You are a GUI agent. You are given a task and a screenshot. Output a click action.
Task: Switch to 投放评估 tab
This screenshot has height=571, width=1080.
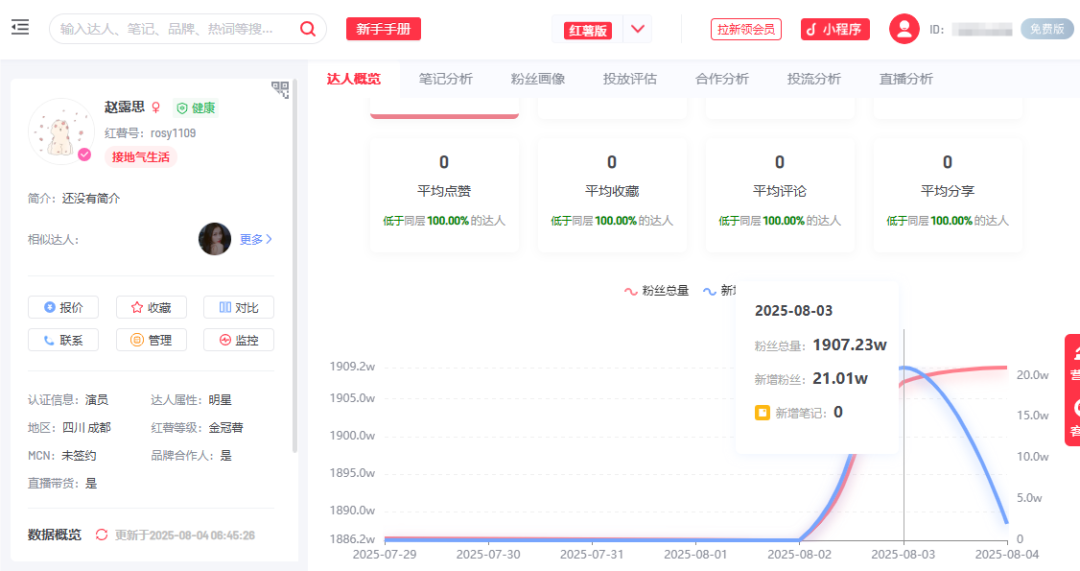[x=630, y=79]
